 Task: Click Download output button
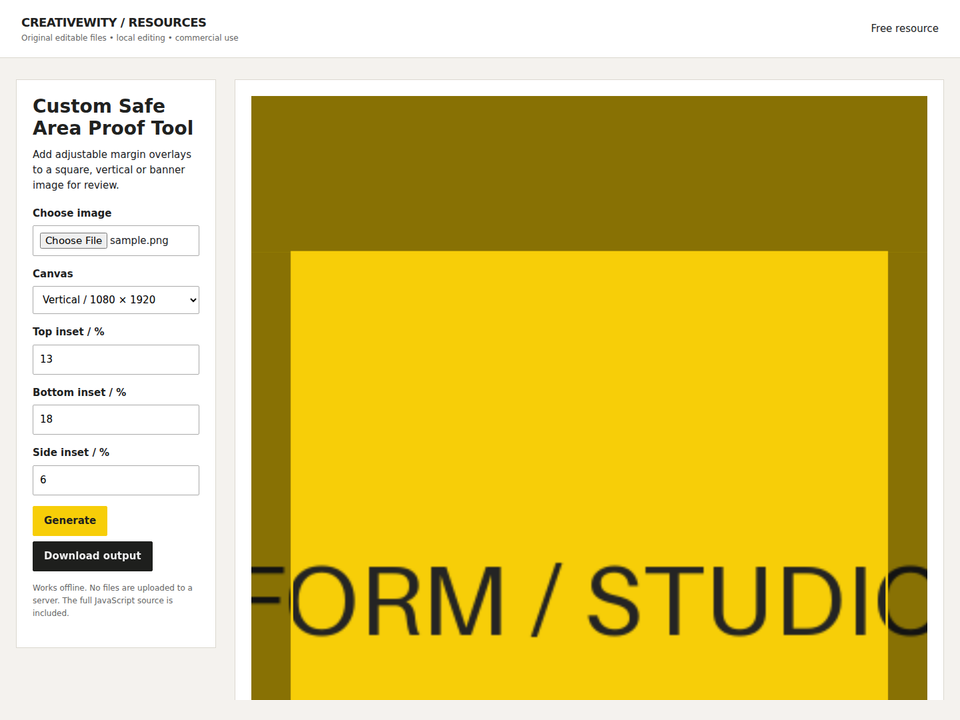[92, 556]
